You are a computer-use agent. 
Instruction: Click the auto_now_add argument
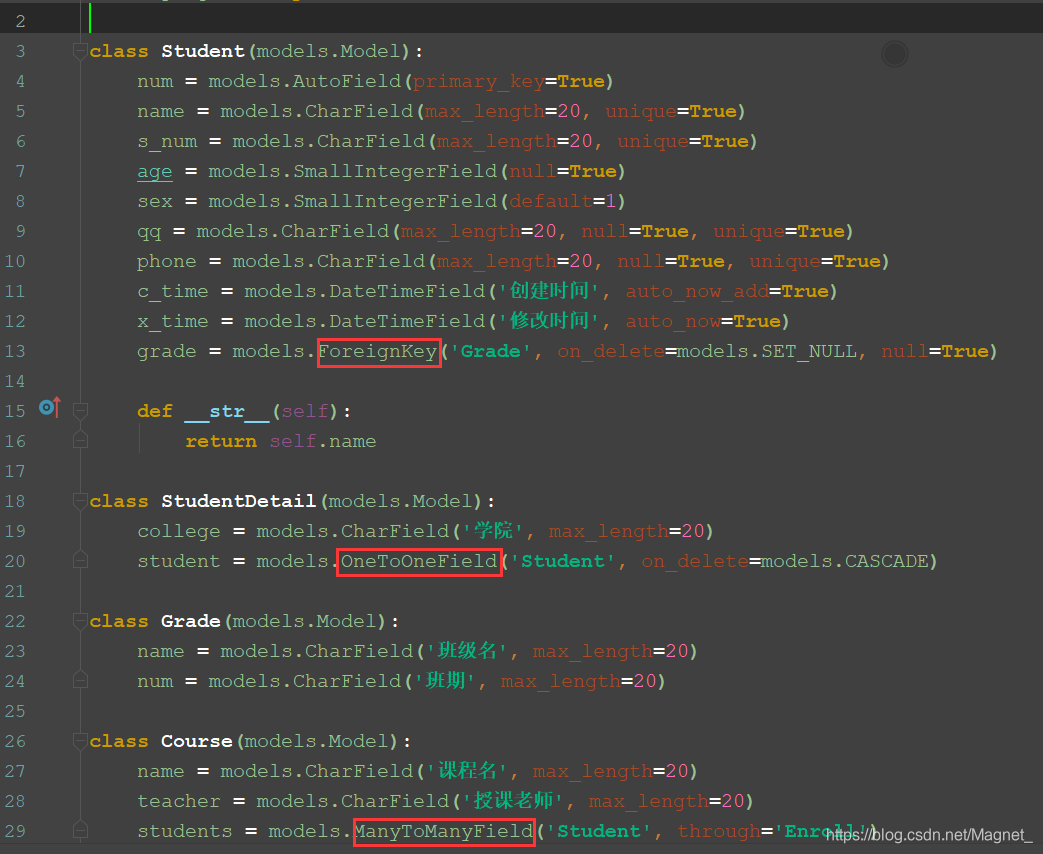(696, 291)
